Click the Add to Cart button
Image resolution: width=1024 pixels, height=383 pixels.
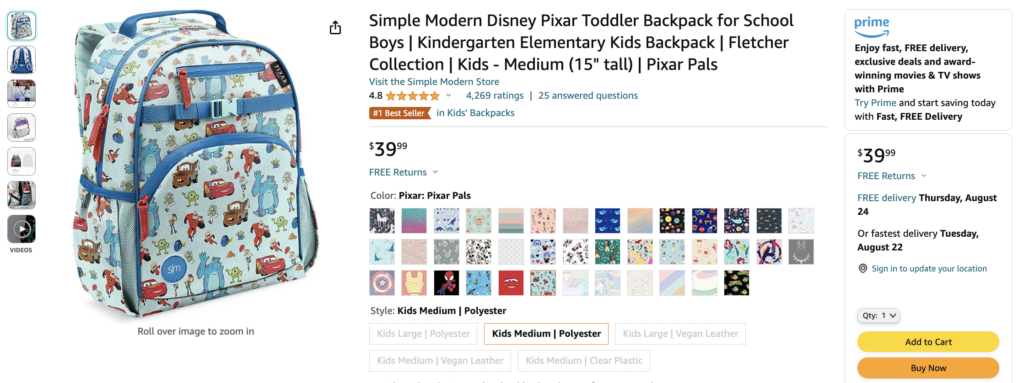(x=928, y=342)
